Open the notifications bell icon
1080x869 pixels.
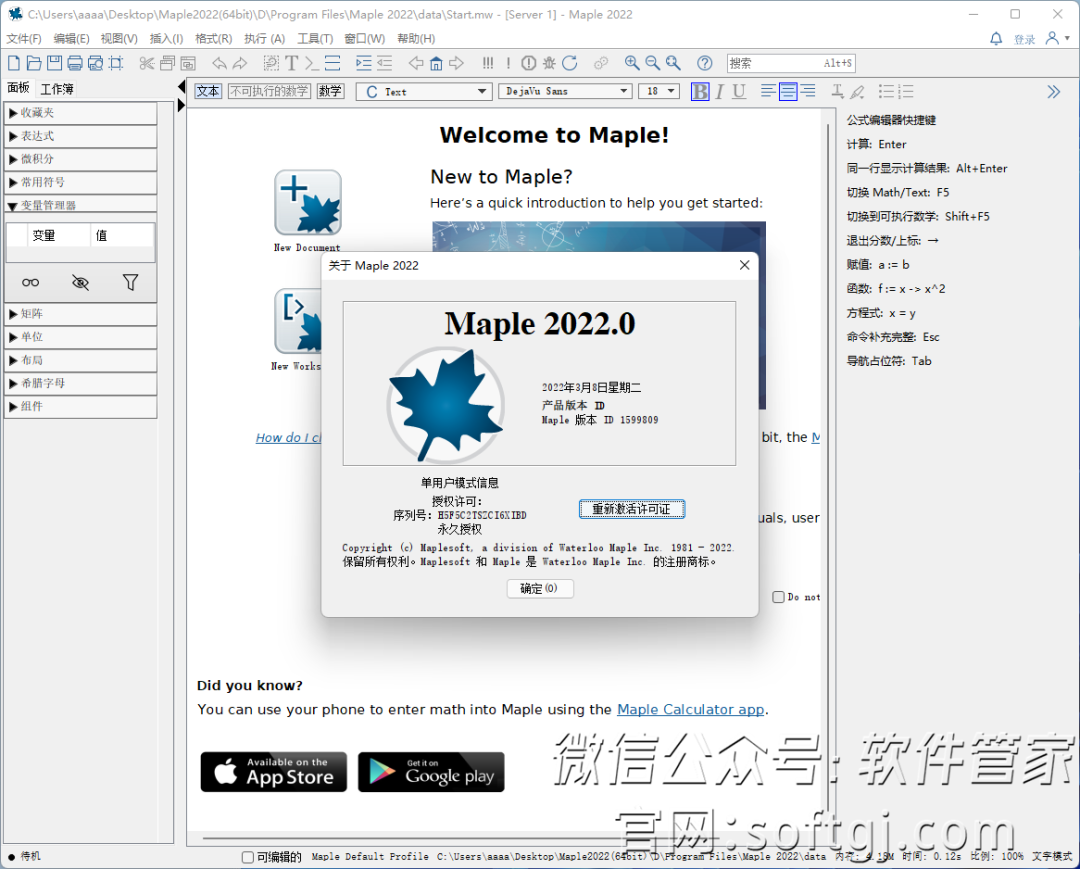pos(996,39)
